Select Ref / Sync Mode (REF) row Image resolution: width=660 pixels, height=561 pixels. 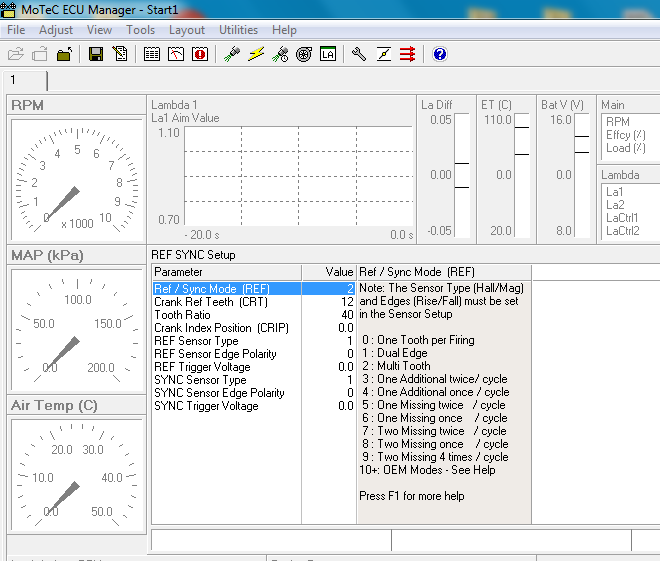(x=253, y=289)
